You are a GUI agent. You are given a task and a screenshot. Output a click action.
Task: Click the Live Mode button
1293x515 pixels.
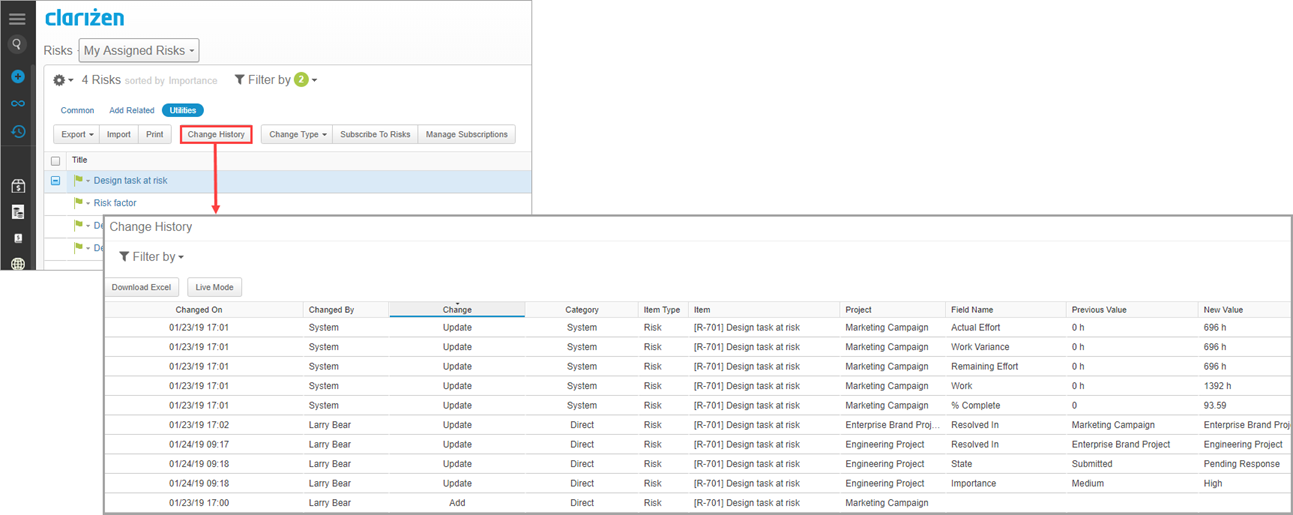click(214, 287)
